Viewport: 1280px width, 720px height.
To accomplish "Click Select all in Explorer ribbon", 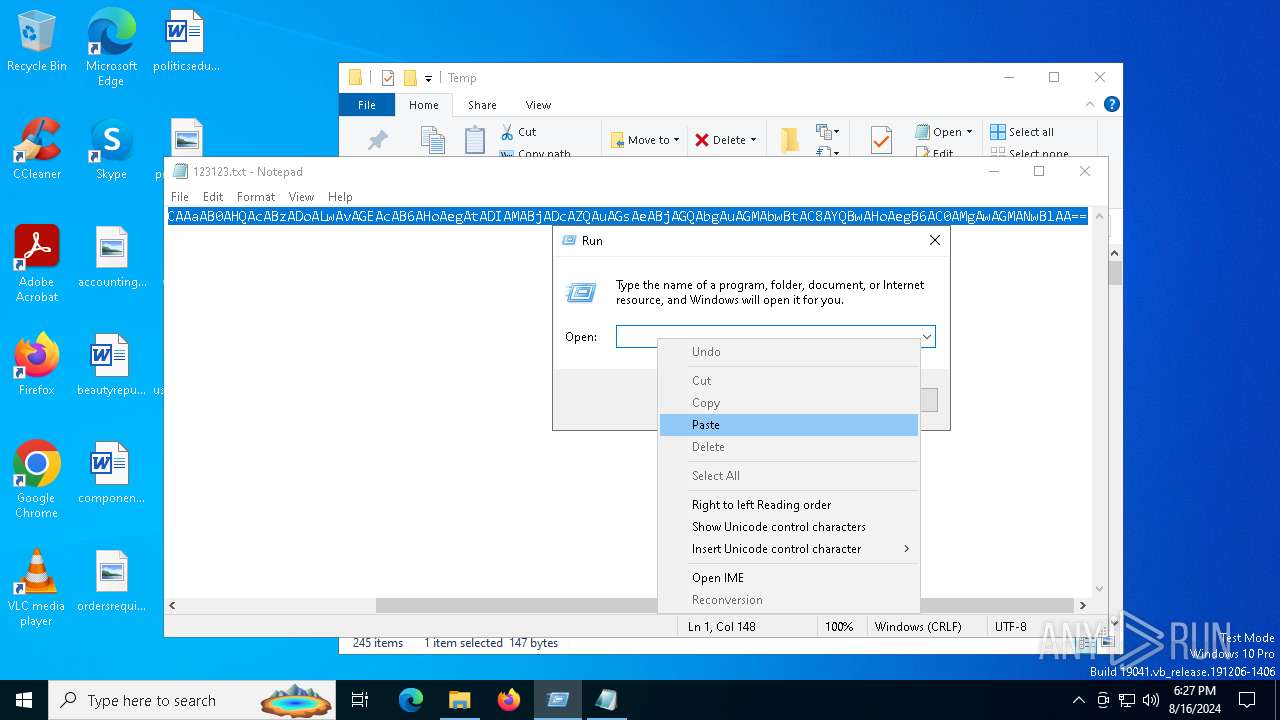I will click(x=1022, y=132).
